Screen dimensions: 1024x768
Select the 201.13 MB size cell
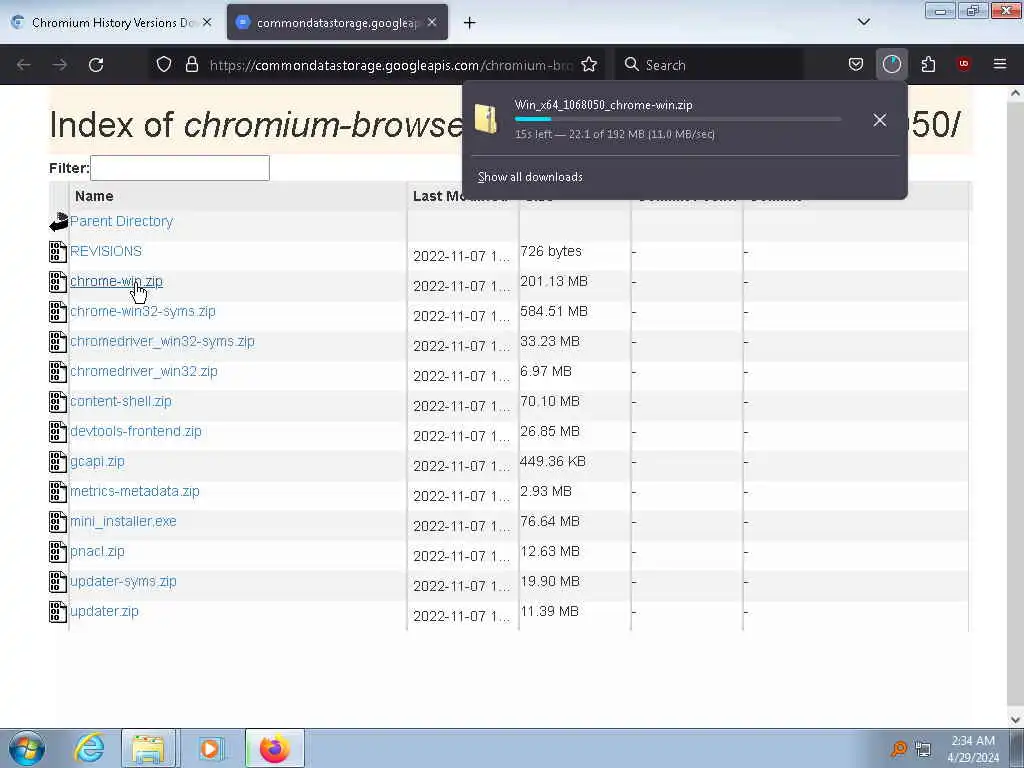tap(554, 281)
